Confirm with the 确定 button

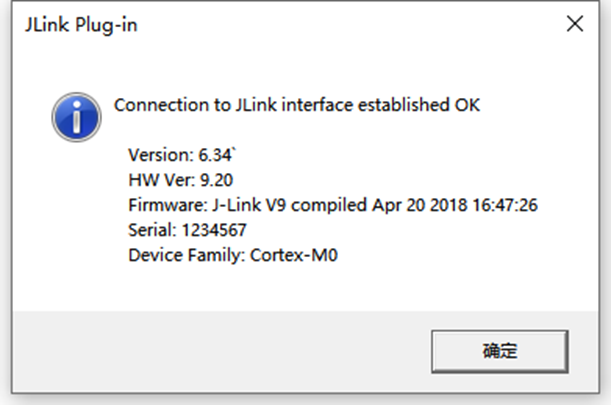(x=500, y=351)
